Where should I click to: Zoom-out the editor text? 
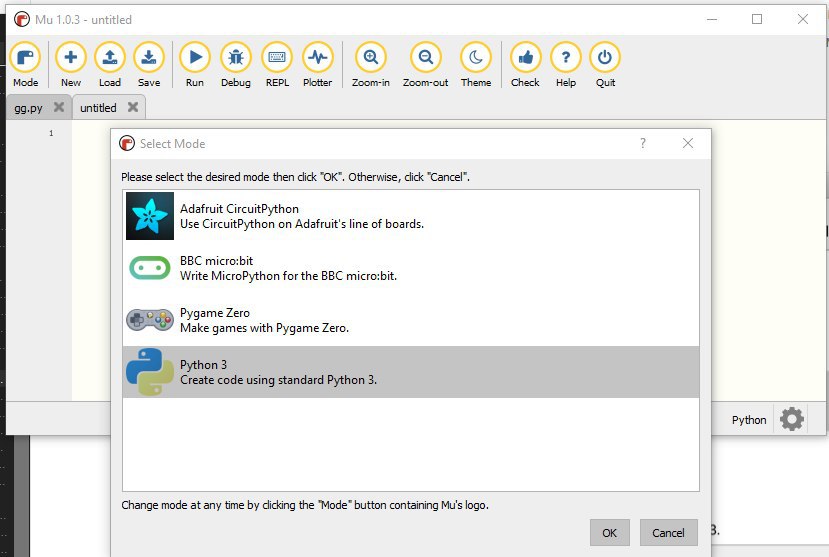(x=426, y=64)
